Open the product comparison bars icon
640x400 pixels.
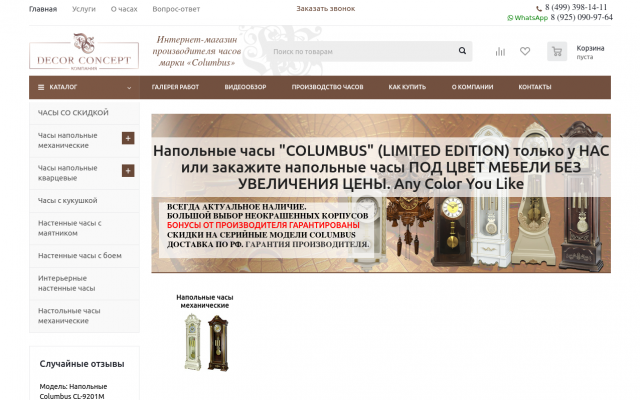click(500, 51)
